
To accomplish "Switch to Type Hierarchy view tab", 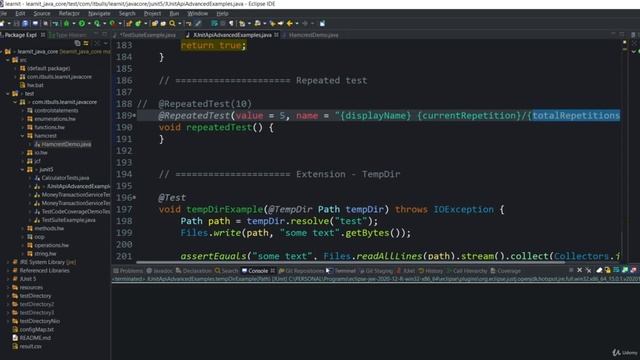I will pos(68,35).
